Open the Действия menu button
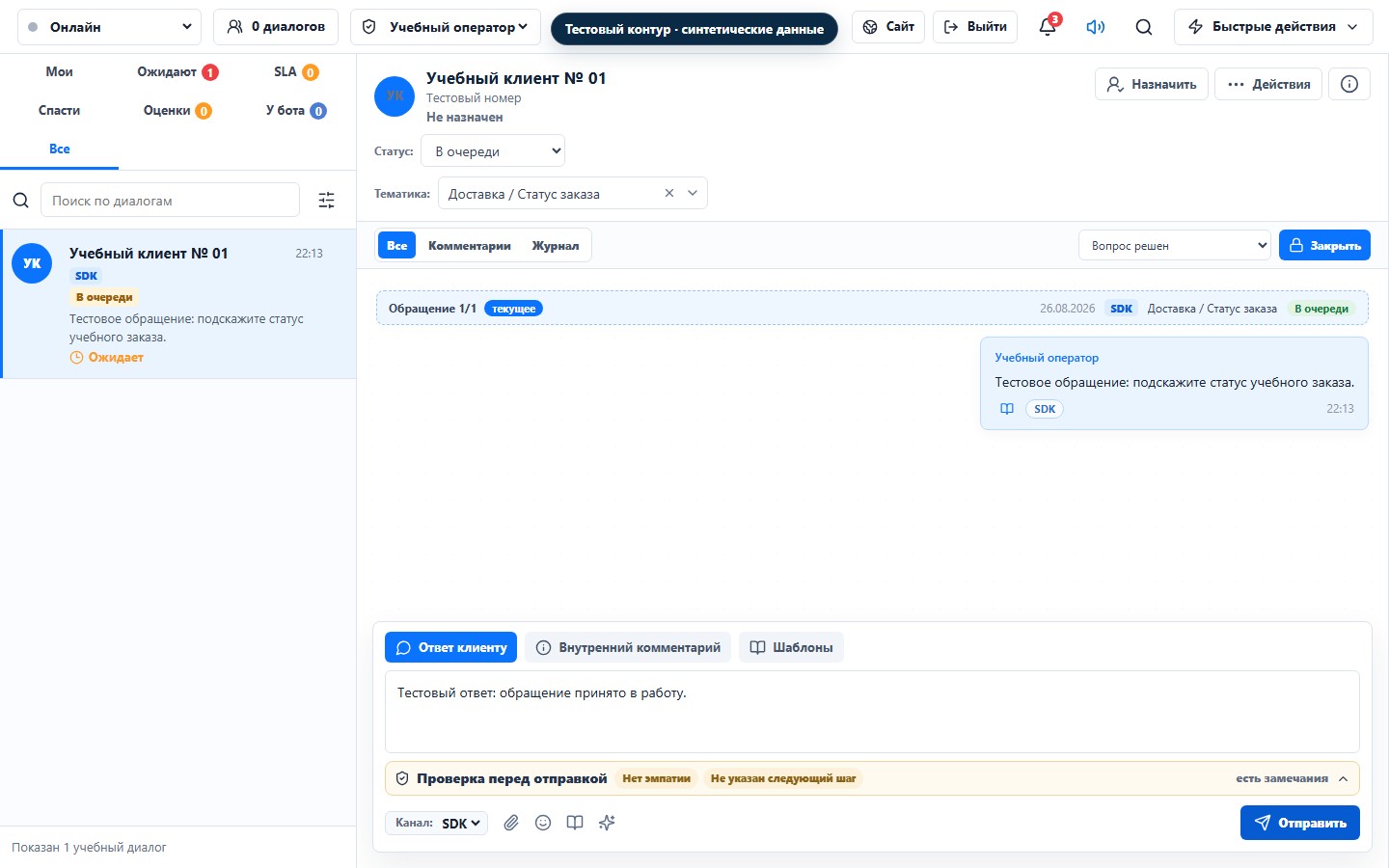This screenshot has height=868, width=1389. [1268, 84]
